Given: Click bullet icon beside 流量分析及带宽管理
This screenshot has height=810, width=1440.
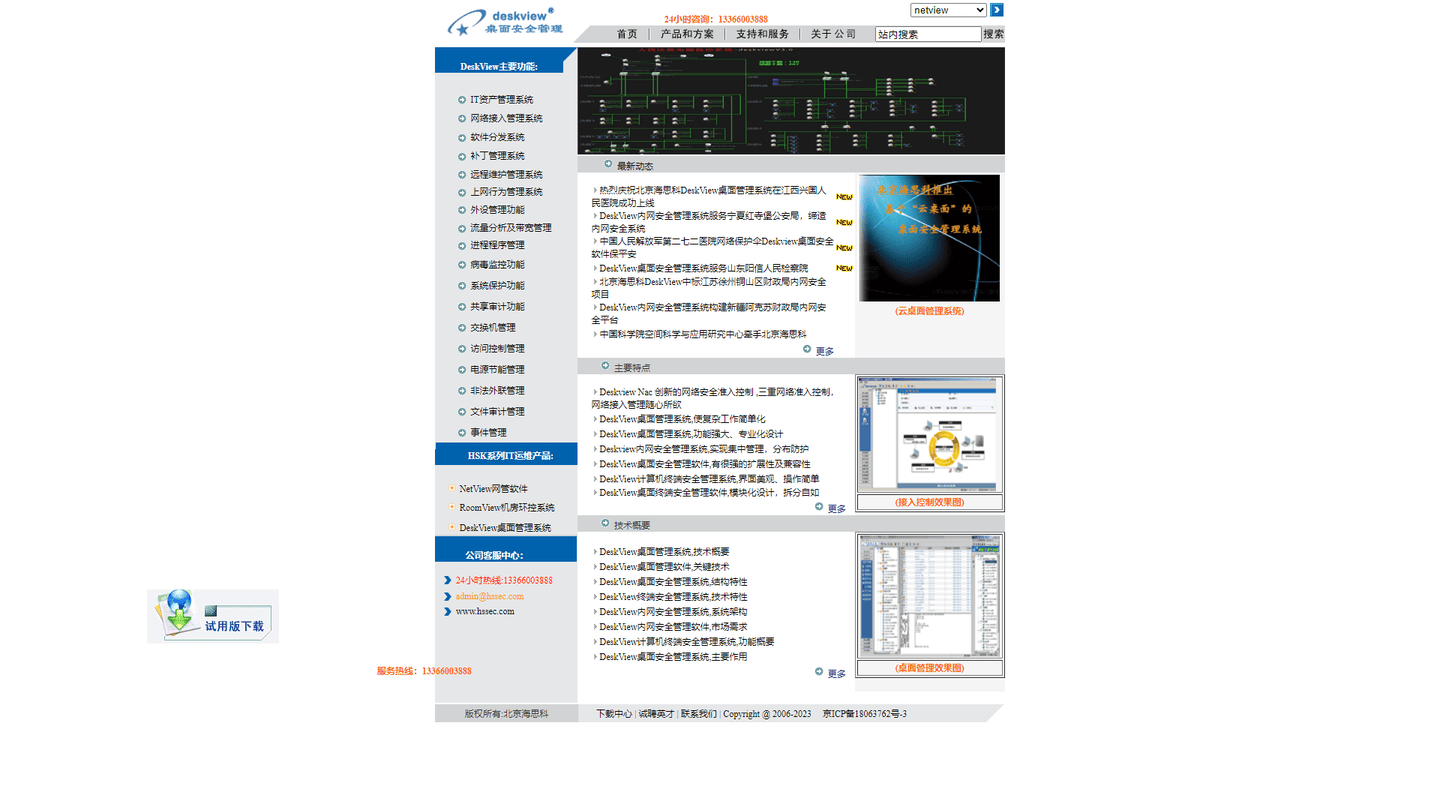Looking at the screenshot, I should (x=462, y=228).
